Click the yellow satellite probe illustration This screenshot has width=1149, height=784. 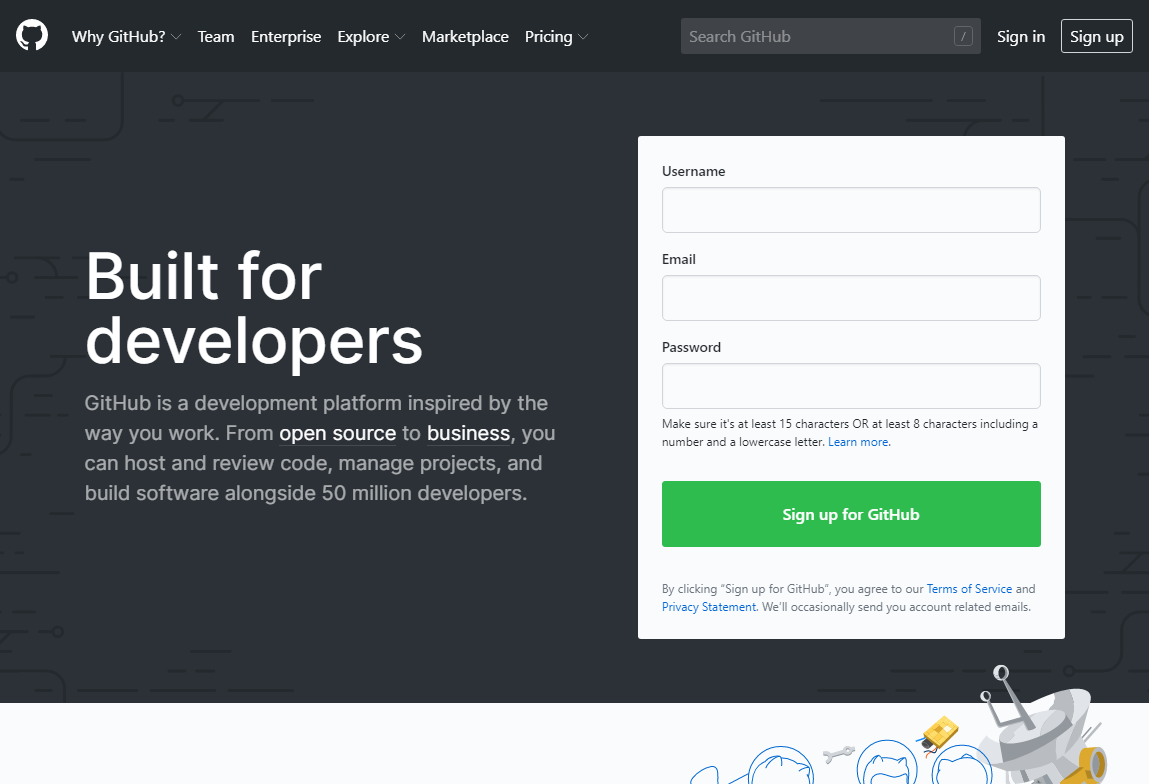[x=940, y=732]
